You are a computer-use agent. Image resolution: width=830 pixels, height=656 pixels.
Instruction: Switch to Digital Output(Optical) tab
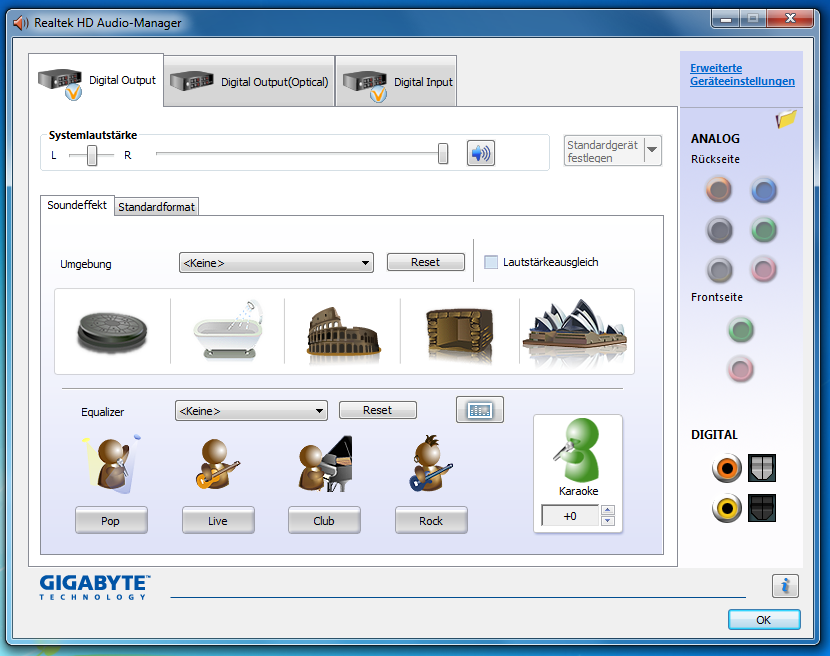coord(249,82)
